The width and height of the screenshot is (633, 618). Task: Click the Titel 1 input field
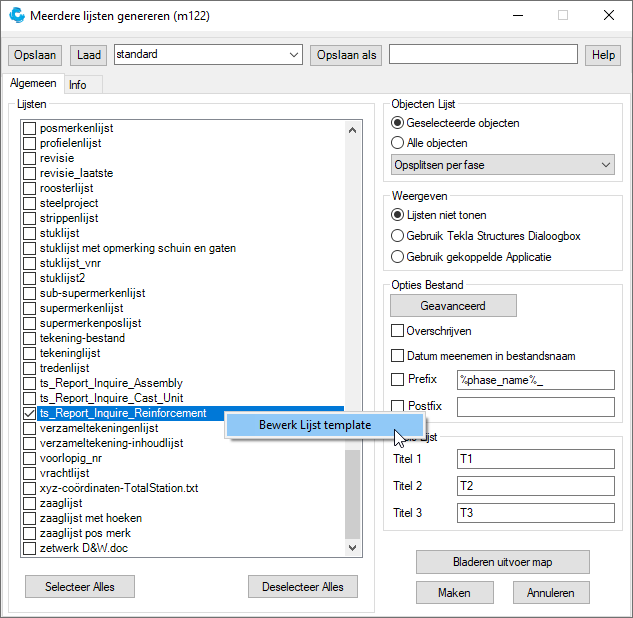coord(536,459)
